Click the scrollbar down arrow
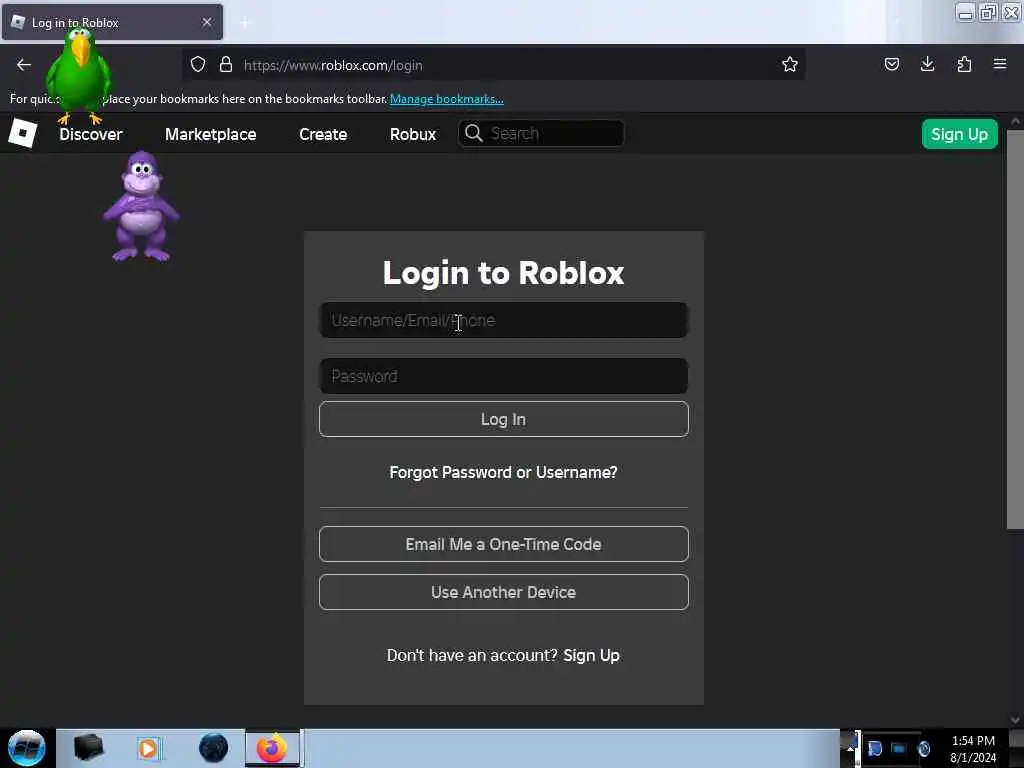This screenshot has height=768, width=1024. pos(1015,720)
